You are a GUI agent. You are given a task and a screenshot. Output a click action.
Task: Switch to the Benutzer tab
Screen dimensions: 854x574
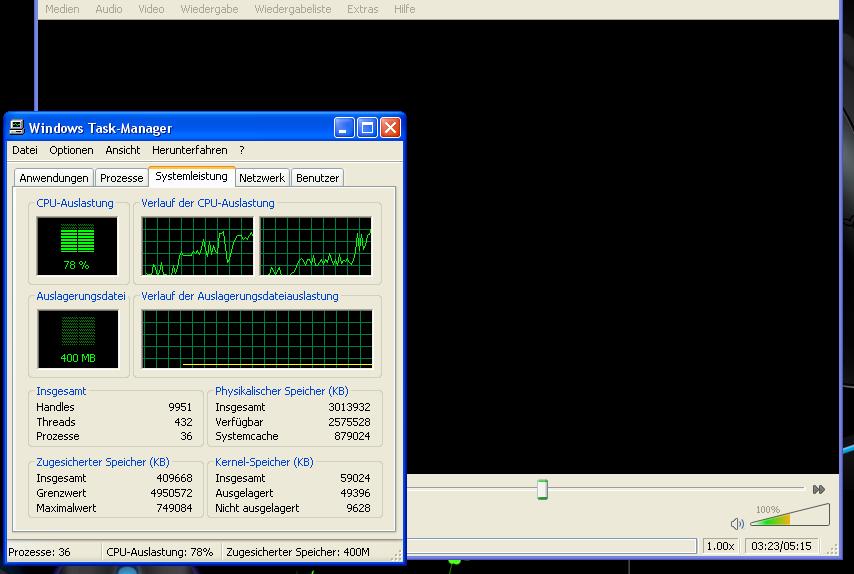(318, 178)
